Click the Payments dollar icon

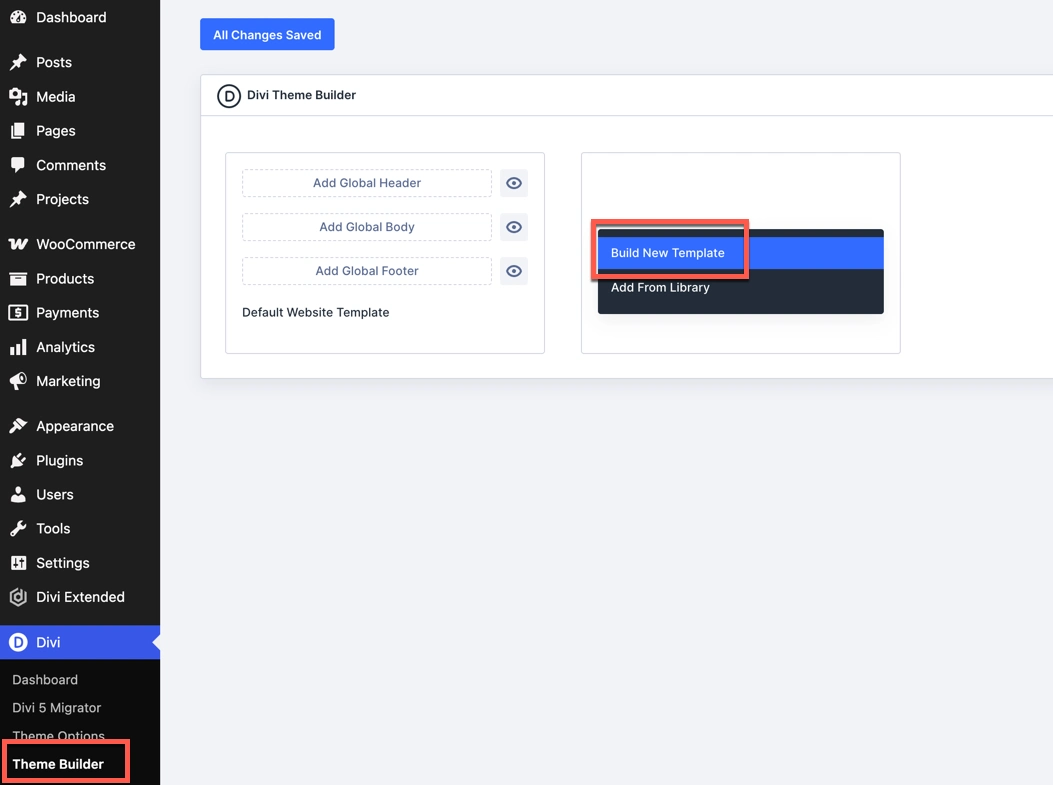pos(18,313)
